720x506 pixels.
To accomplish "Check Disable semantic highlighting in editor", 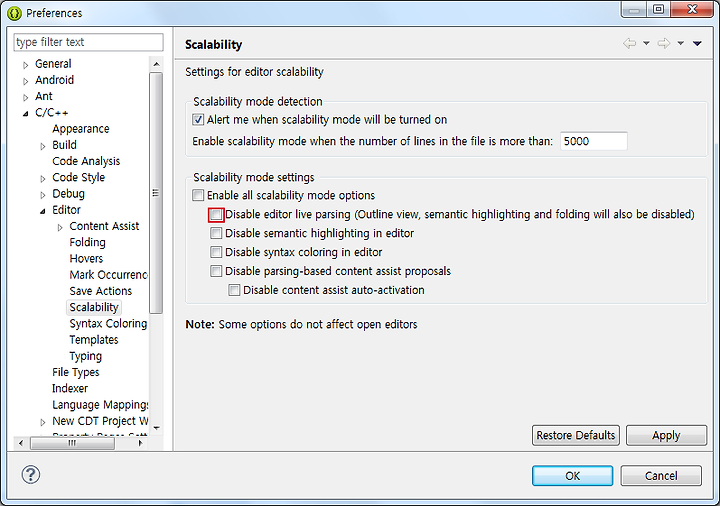I will click(x=216, y=233).
